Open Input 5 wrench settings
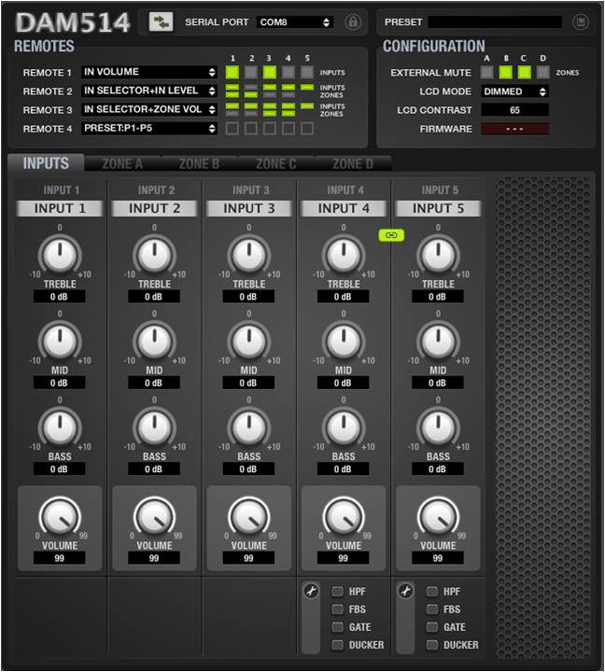 click(x=405, y=591)
